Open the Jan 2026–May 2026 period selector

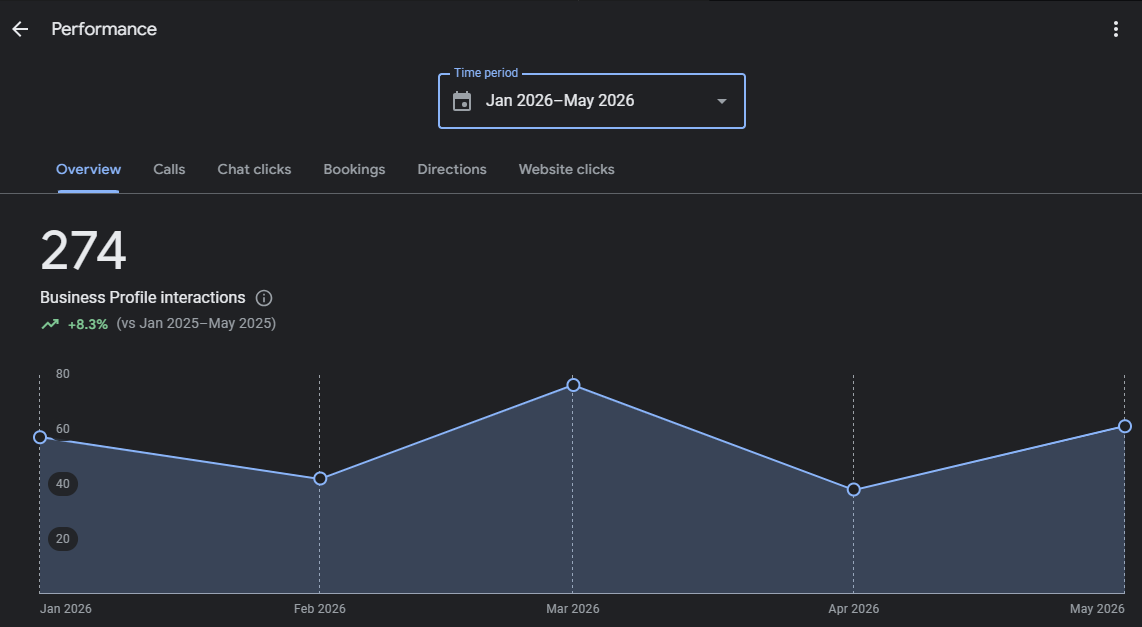click(591, 101)
